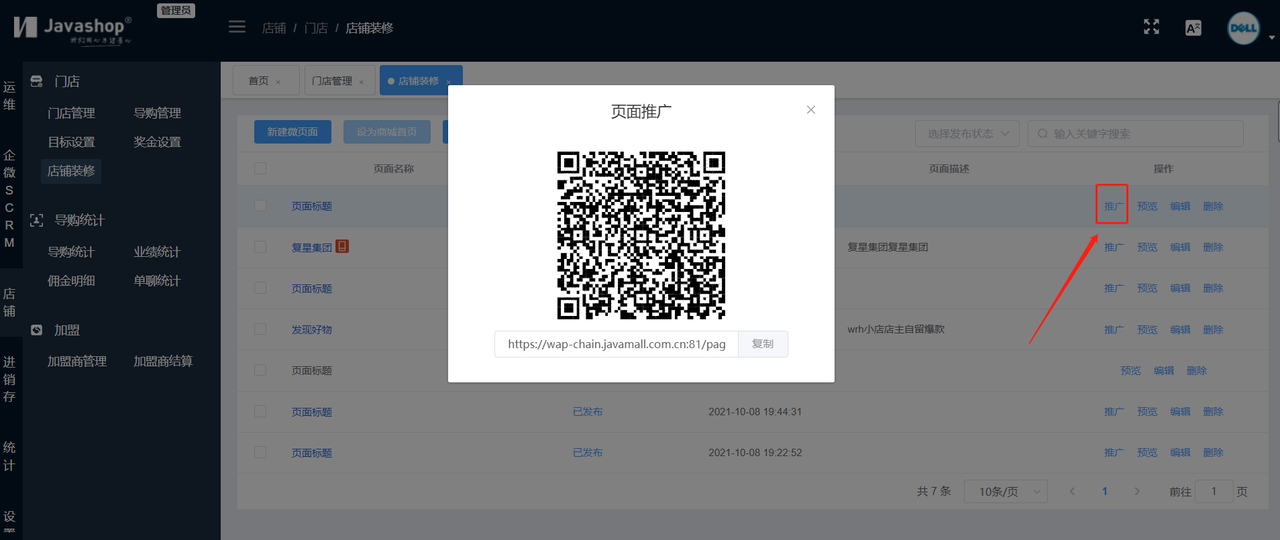The image size is (1280, 540).
Task: Focus the 输入关键字搜索 search box
Action: [x=1135, y=134]
